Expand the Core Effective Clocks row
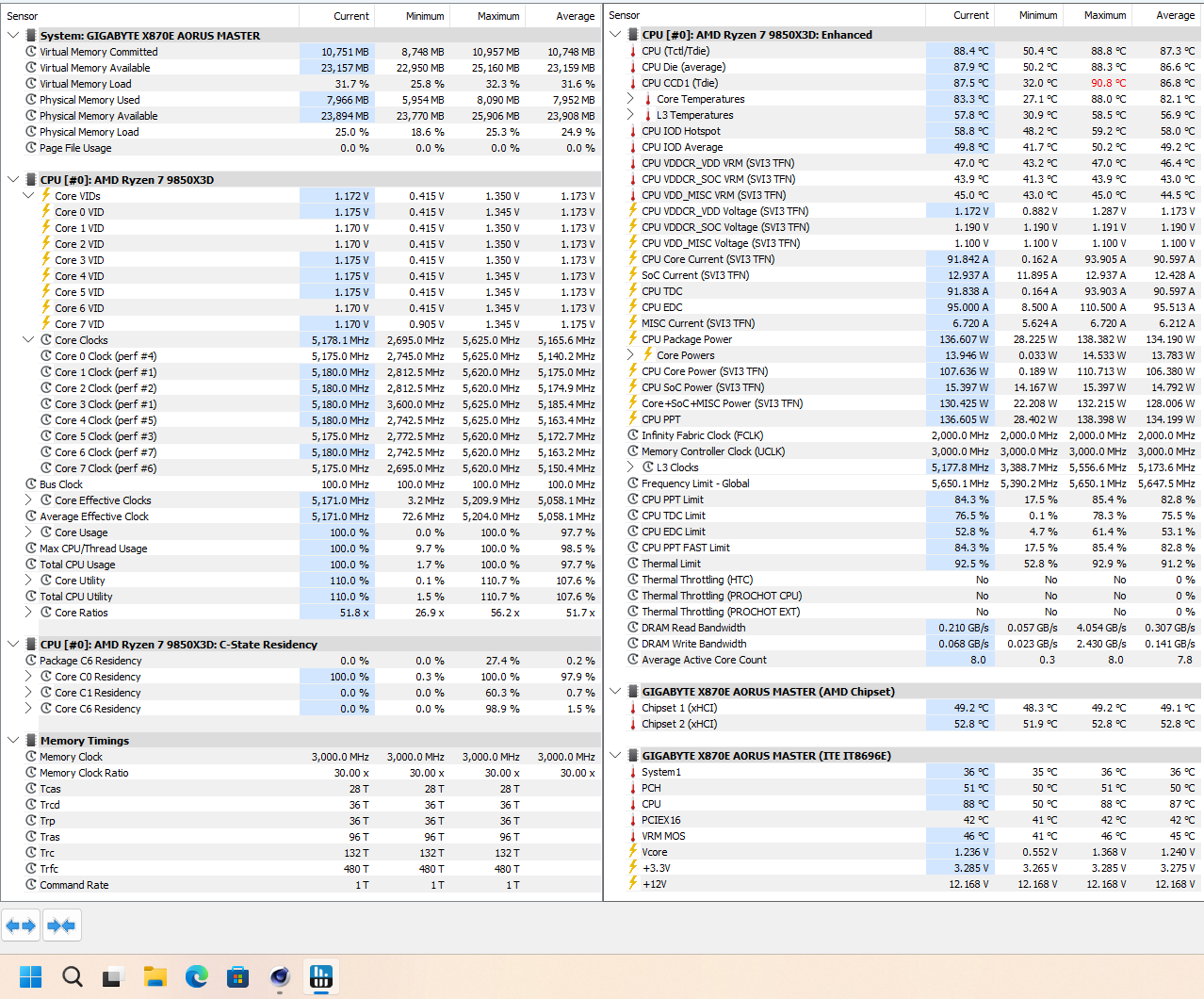 point(28,500)
